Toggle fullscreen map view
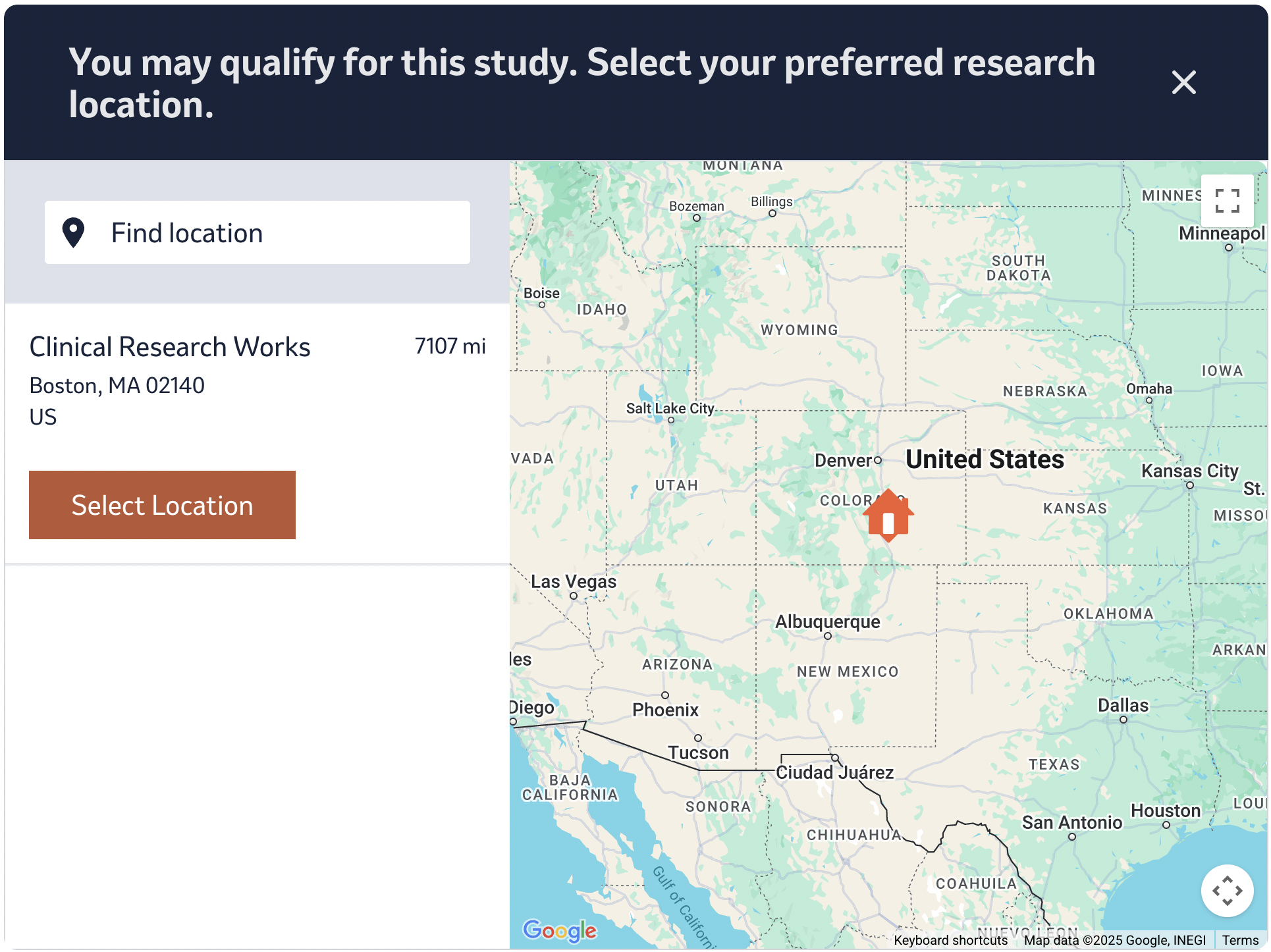 [1227, 201]
